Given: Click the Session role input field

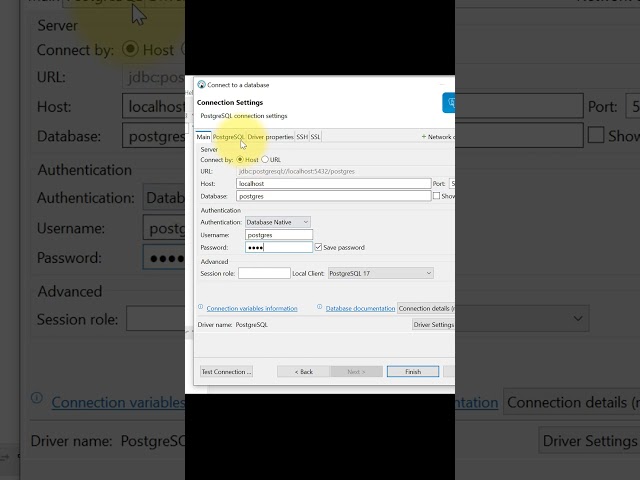Looking at the screenshot, I should (264, 273).
